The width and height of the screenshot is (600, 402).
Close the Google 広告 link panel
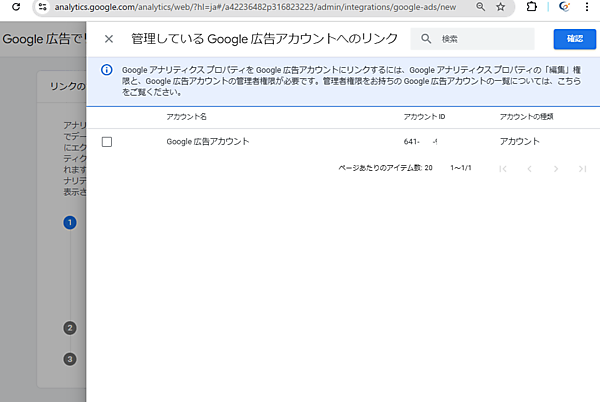(x=109, y=40)
